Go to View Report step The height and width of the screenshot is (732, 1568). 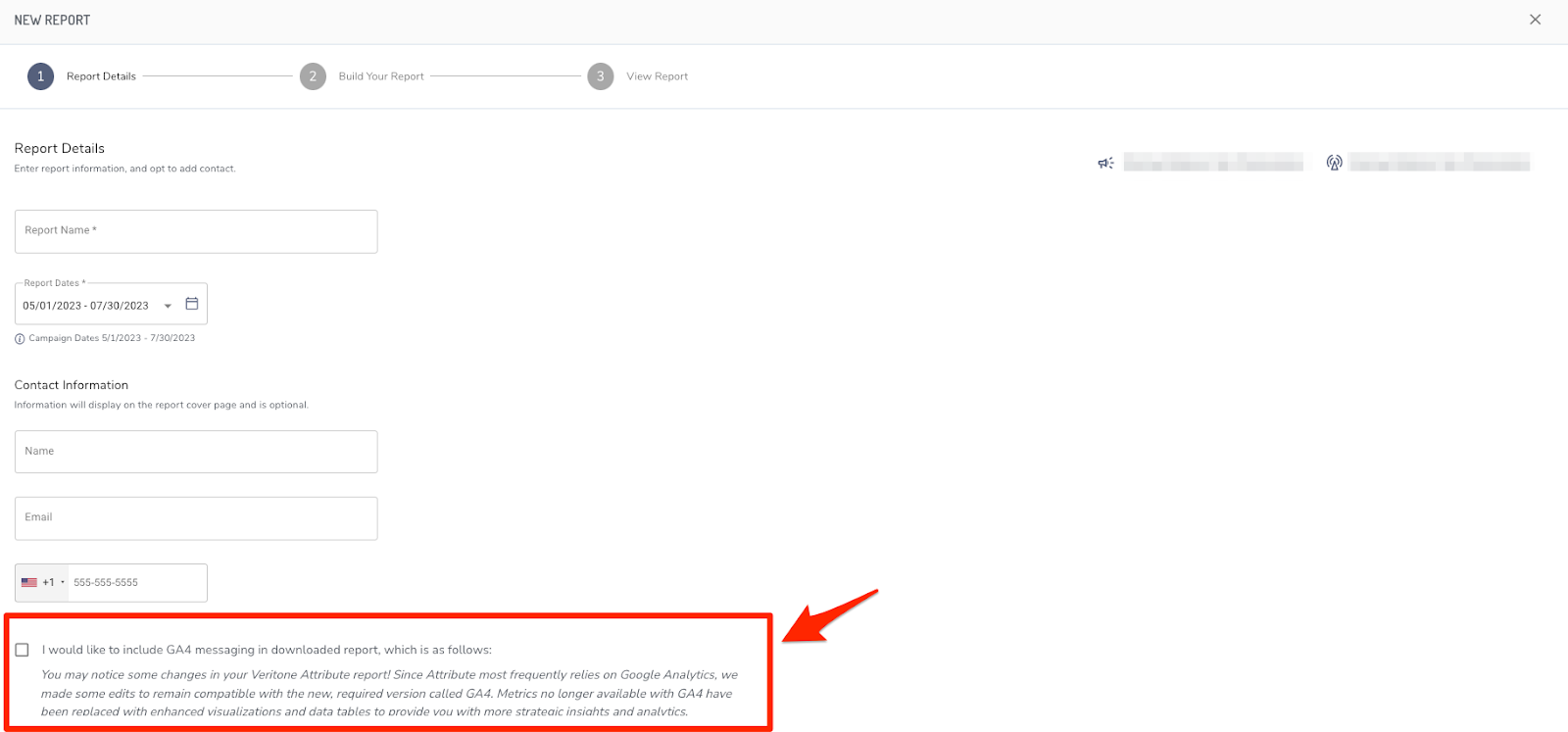click(657, 76)
